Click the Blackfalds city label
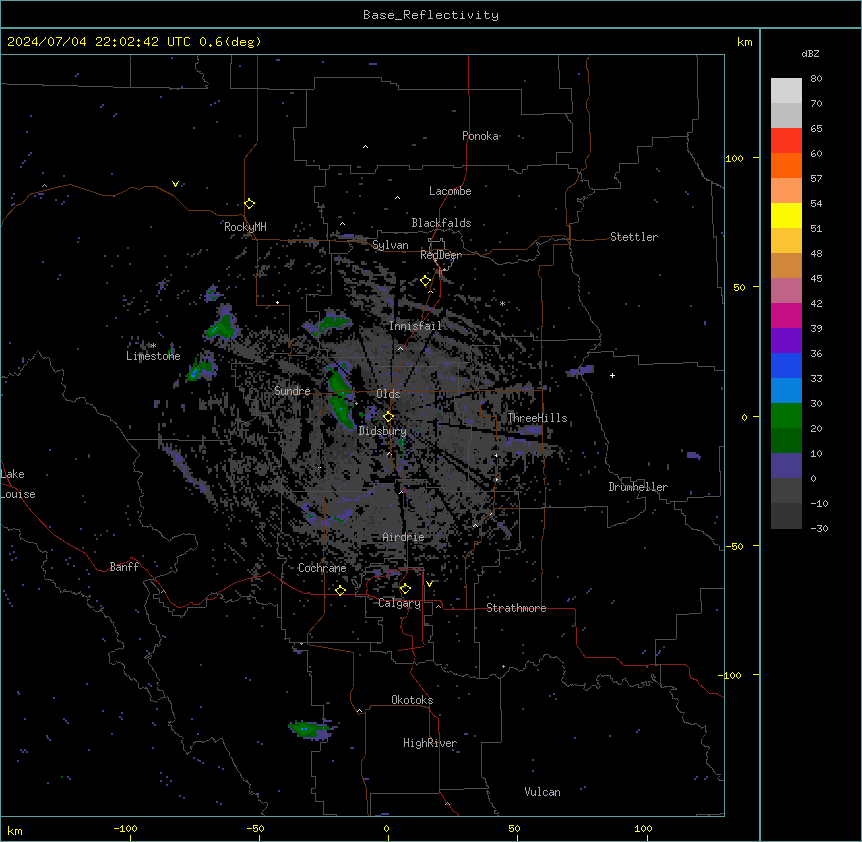Screen dimensions: 862x842 (441, 223)
